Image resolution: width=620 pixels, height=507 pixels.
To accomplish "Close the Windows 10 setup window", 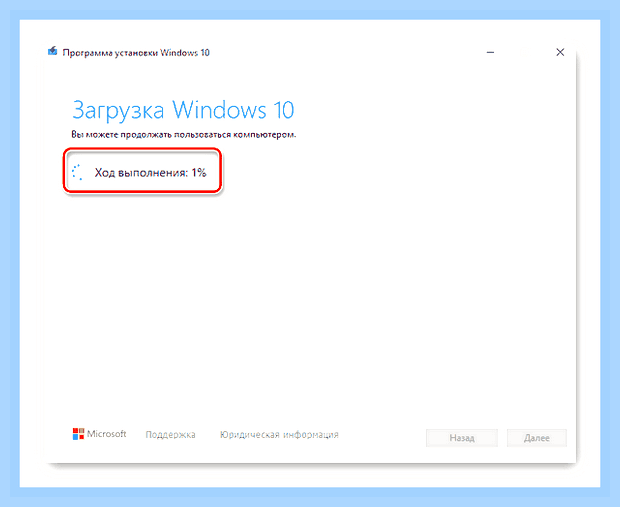I will 560,52.
